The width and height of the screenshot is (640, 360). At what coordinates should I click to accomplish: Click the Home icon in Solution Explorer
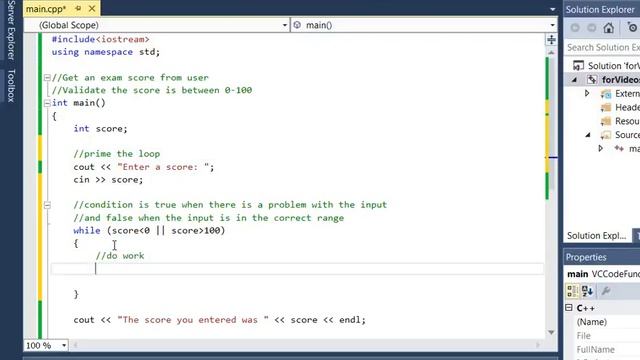(609, 28)
